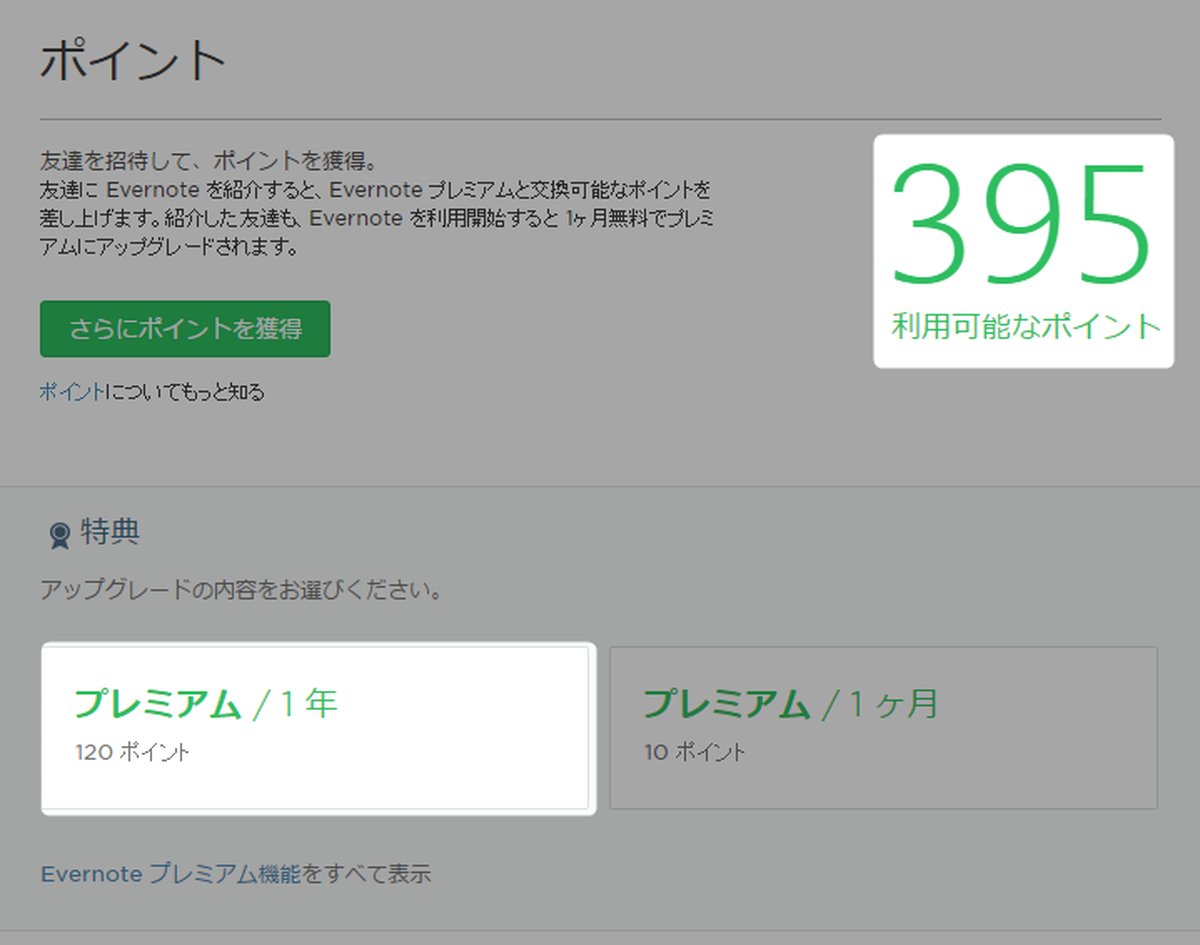This screenshot has width=1200, height=945.
Task: Open Evernote プレミアム機能 link
Action: [x=170, y=874]
